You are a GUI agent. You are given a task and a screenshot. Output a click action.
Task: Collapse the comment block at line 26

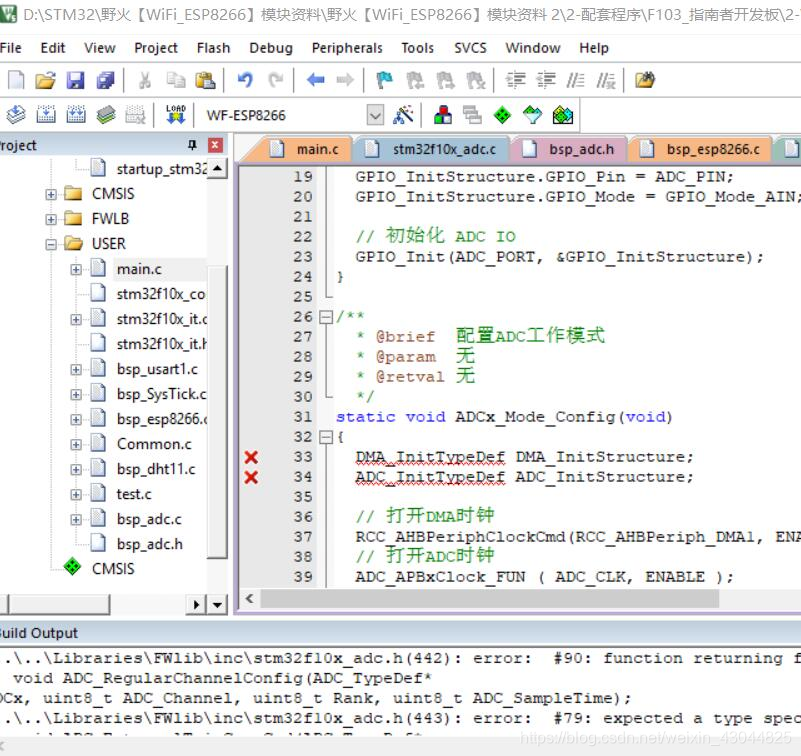[326, 317]
